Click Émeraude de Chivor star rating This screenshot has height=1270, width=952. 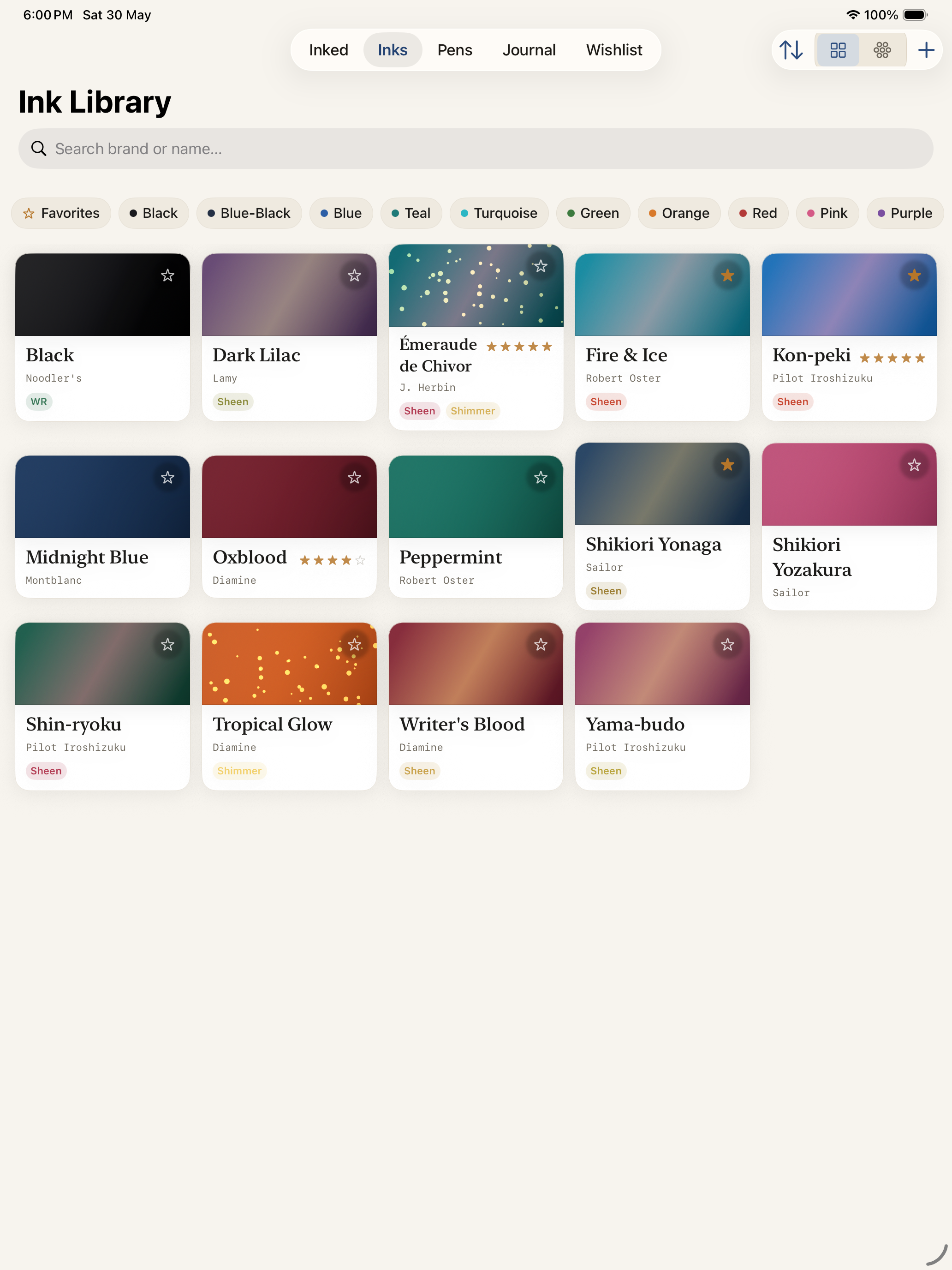(x=519, y=346)
